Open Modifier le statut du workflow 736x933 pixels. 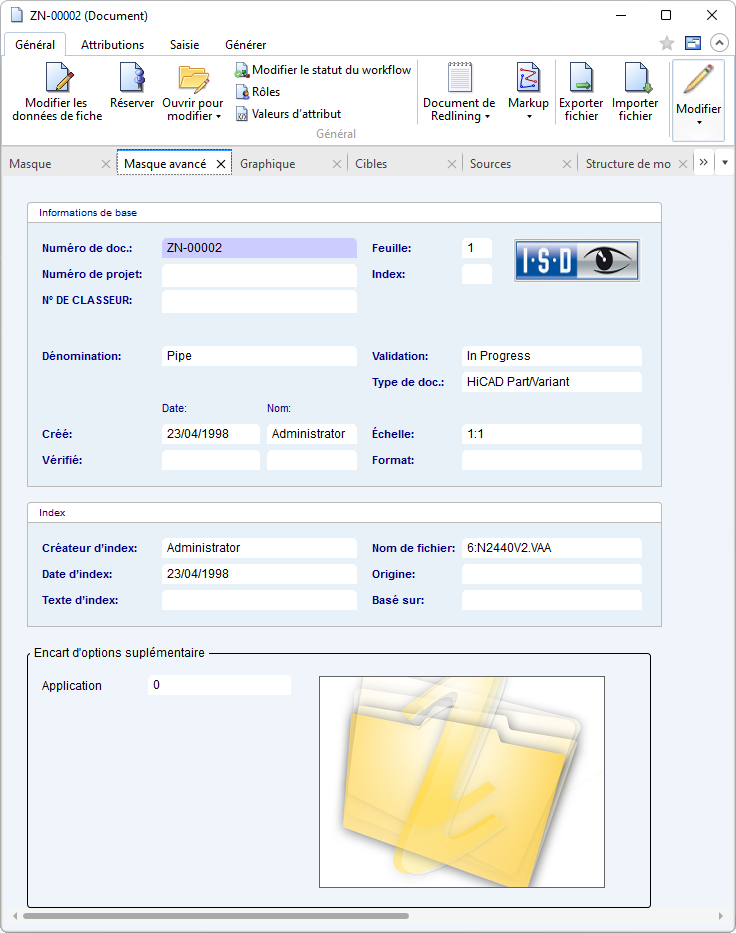coord(323,70)
